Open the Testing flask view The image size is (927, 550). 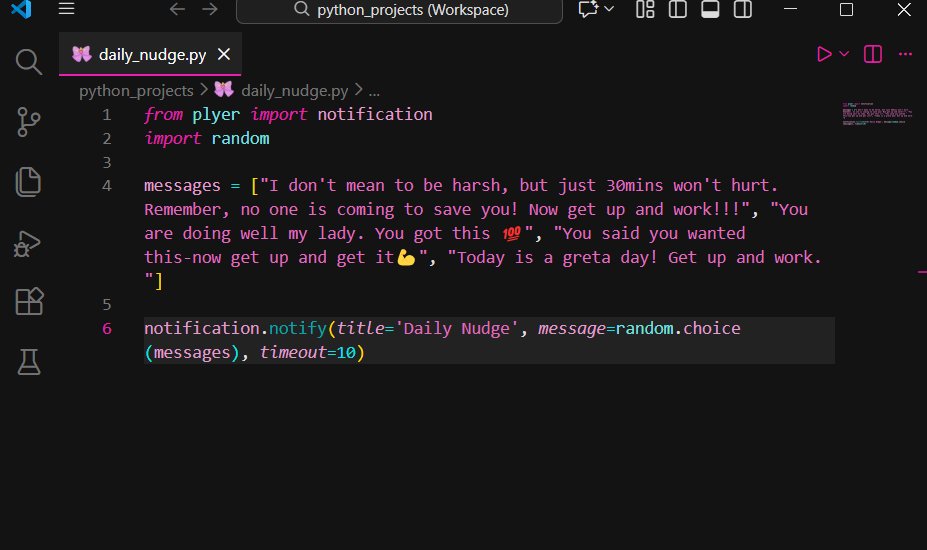[28, 361]
